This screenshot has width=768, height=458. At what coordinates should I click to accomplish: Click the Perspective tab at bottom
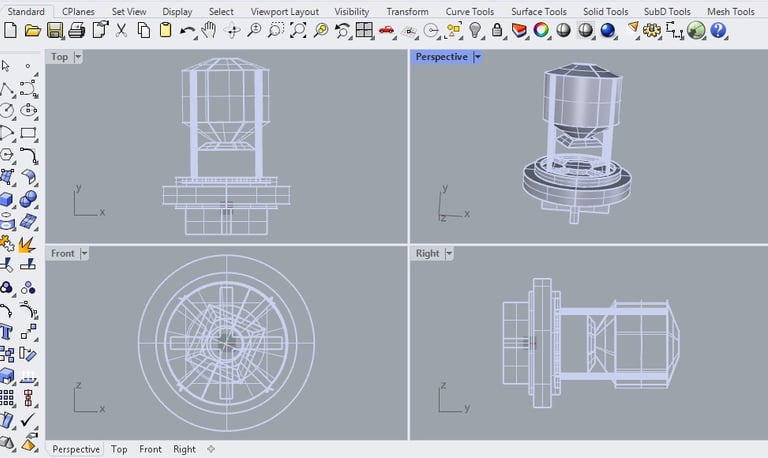coord(76,449)
